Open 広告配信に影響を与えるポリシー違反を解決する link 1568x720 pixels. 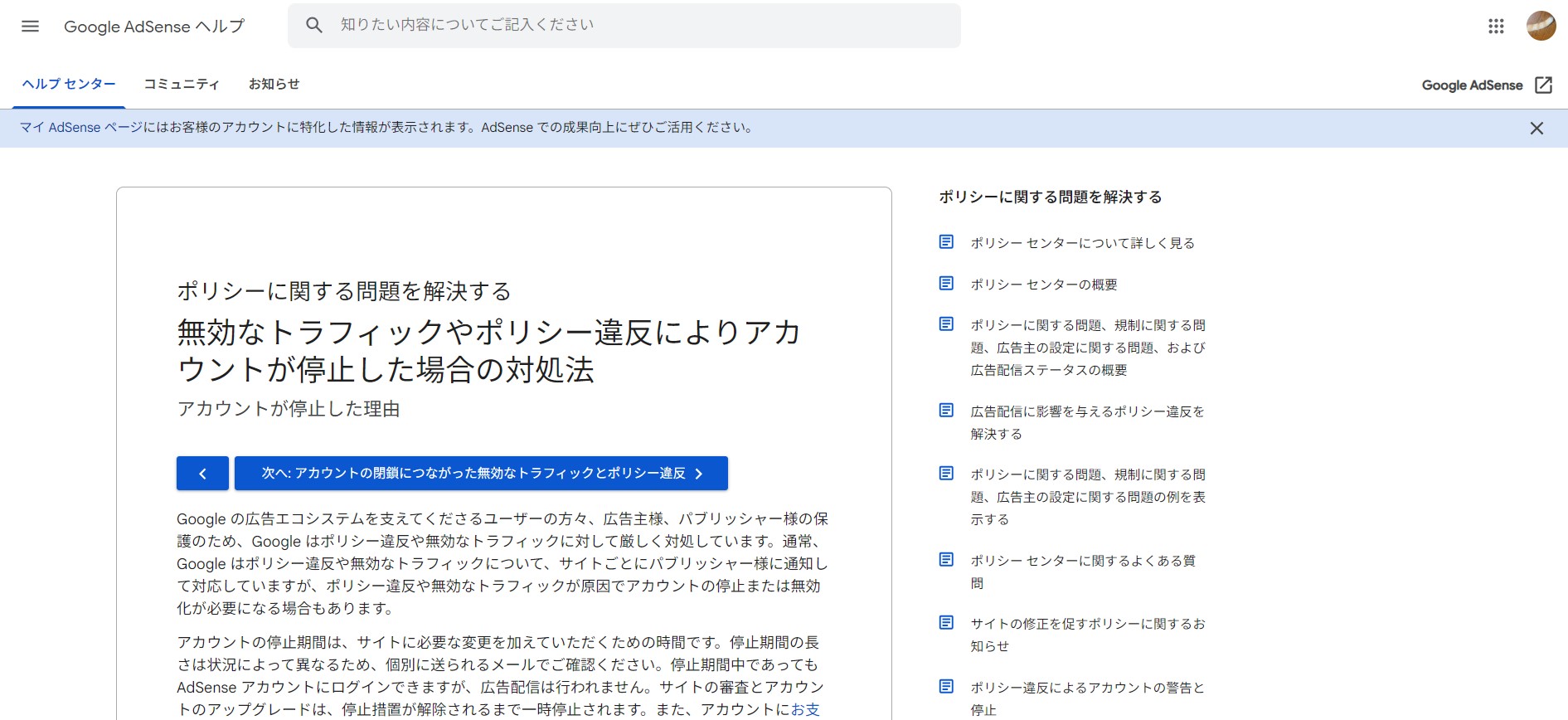(x=1087, y=422)
